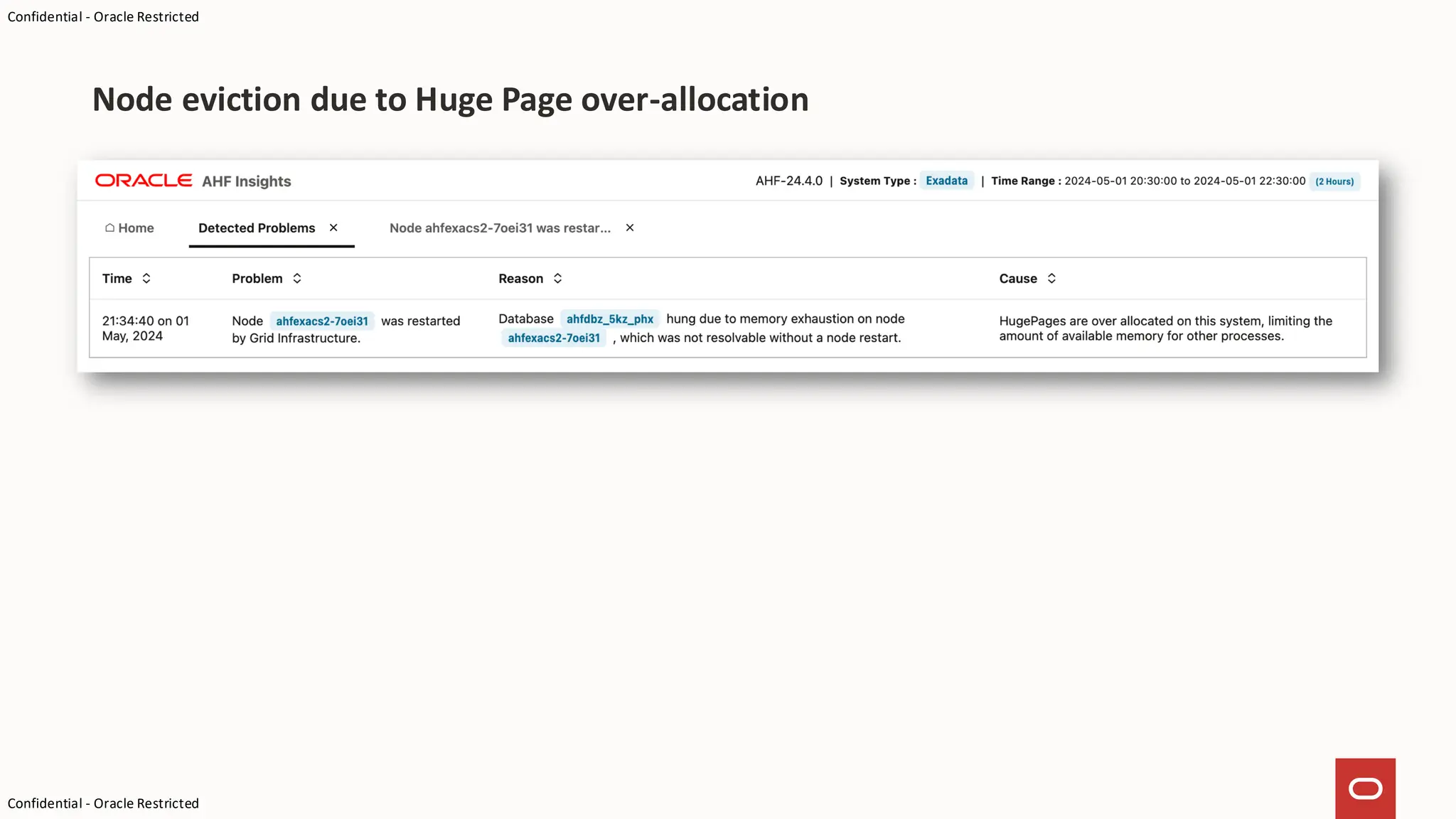Viewport: 1456px width, 819px height.
Task: Click 'hung due to memory exhaustion on node' text
Action: (x=786, y=319)
